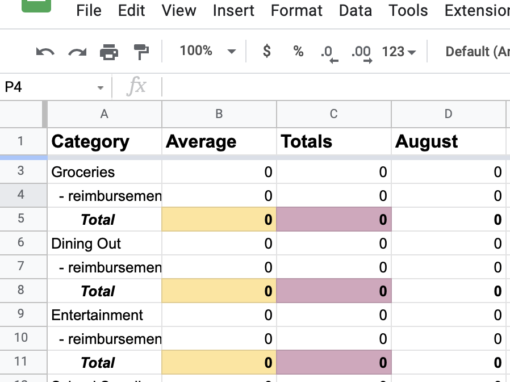This screenshot has height=382, width=510.
Task: Format as percent with % icon
Action: pos(298,51)
